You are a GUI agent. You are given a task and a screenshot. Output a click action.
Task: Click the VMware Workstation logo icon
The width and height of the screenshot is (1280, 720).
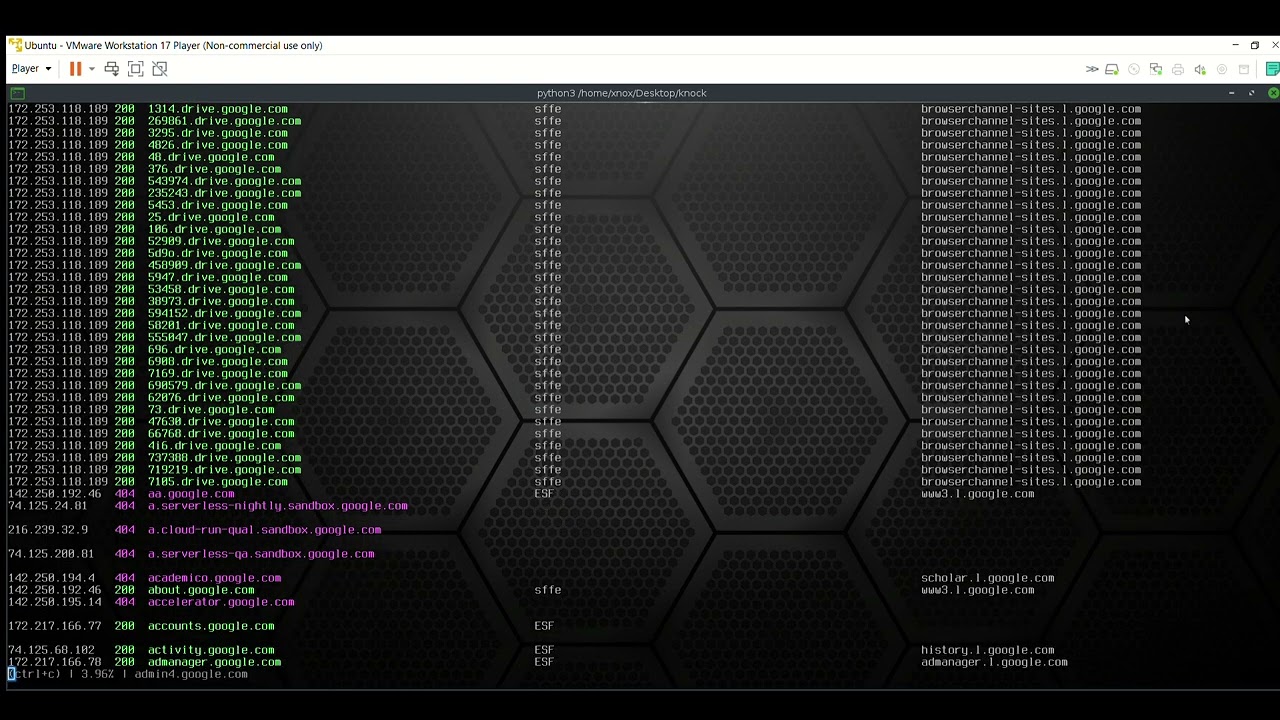pyautogui.click(x=15, y=45)
